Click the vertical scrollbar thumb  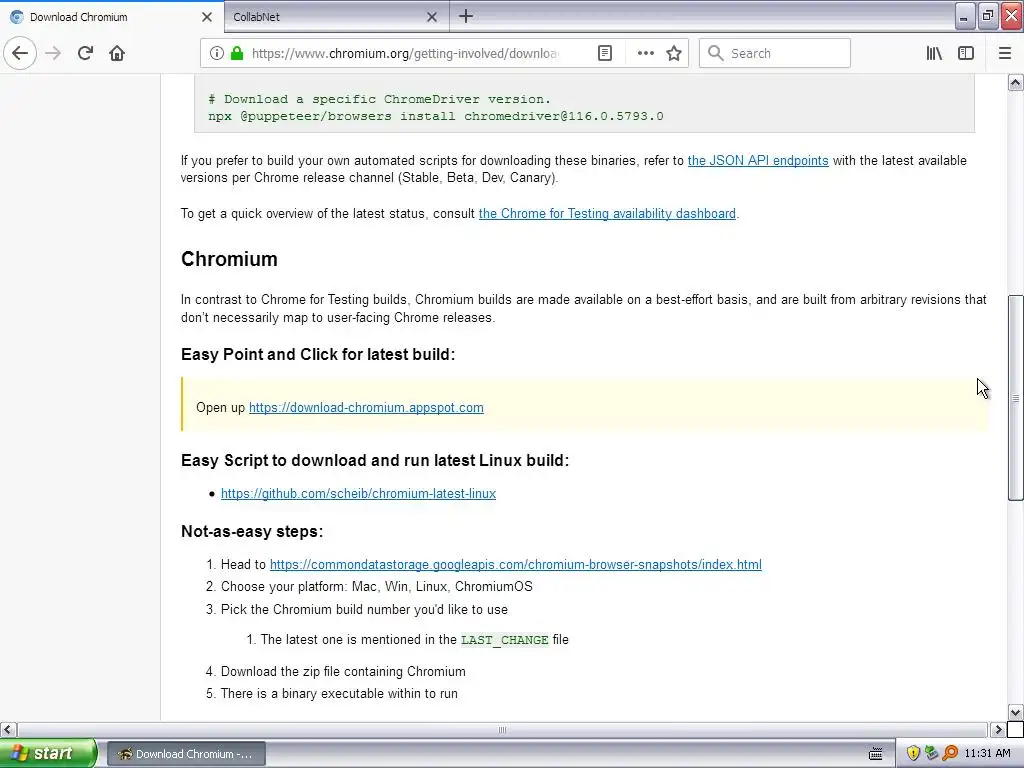pyautogui.click(x=1015, y=398)
